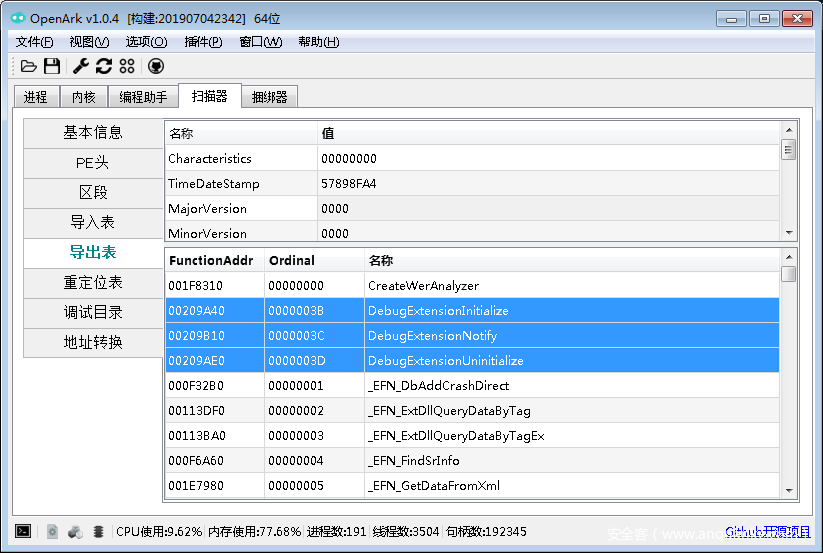This screenshot has height=553, width=823.
Task: Open the wrench settings tool
Action: (x=81, y=66)
